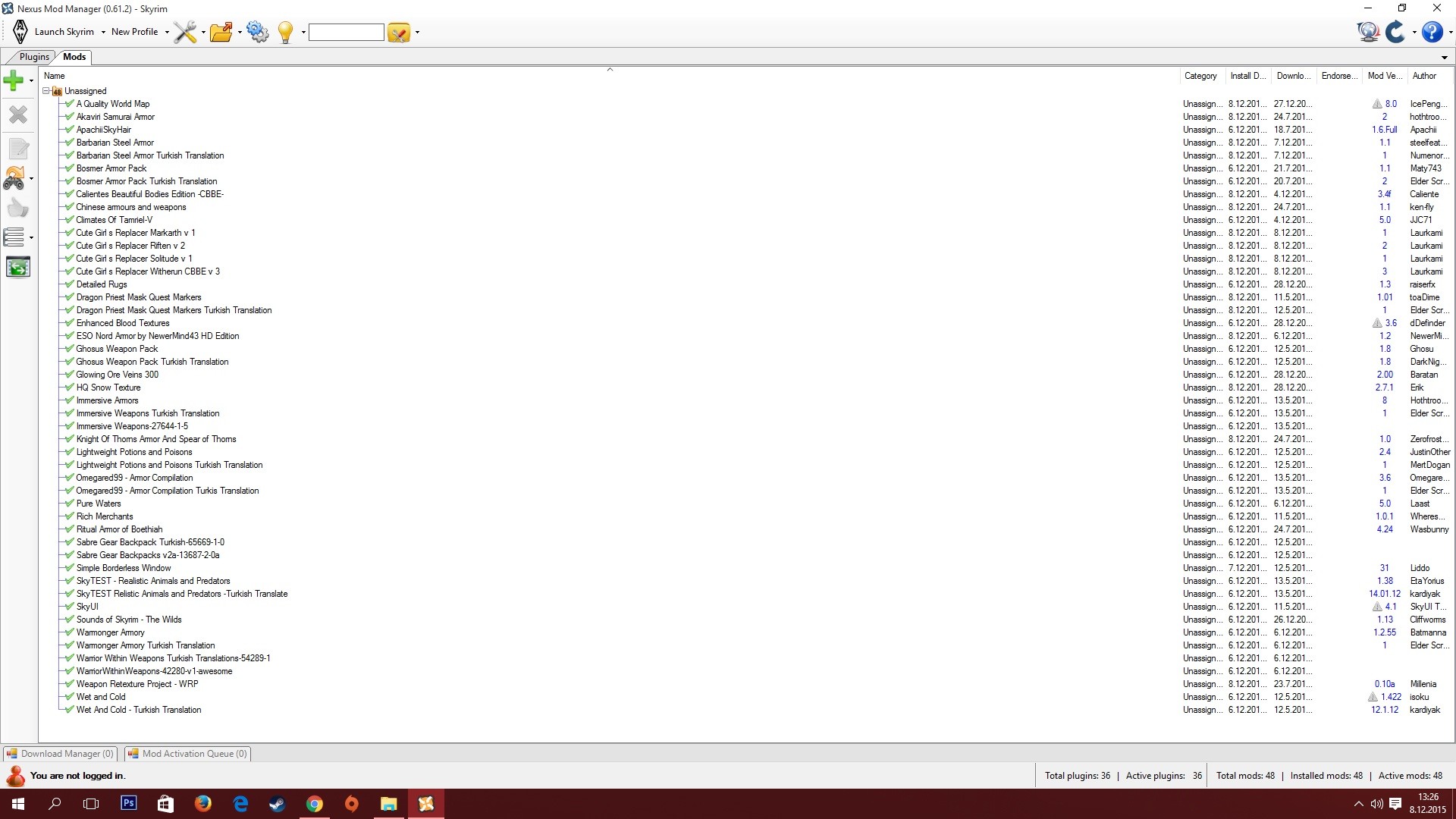Open the folders shortcut icon in toolbar
Image resolution: width=1456 pixels, height=819 pixels.
221,32
